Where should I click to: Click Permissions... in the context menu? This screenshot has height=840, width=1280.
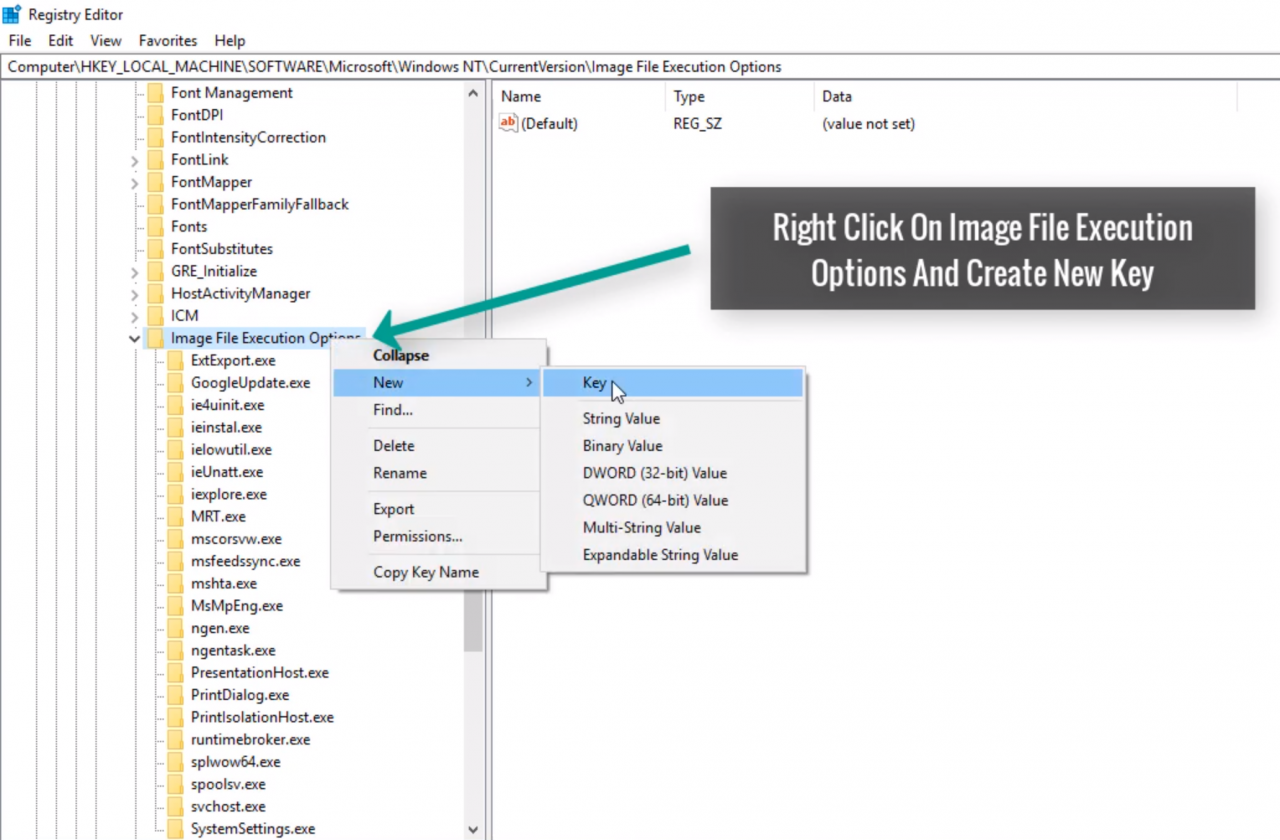coord(417,537)
